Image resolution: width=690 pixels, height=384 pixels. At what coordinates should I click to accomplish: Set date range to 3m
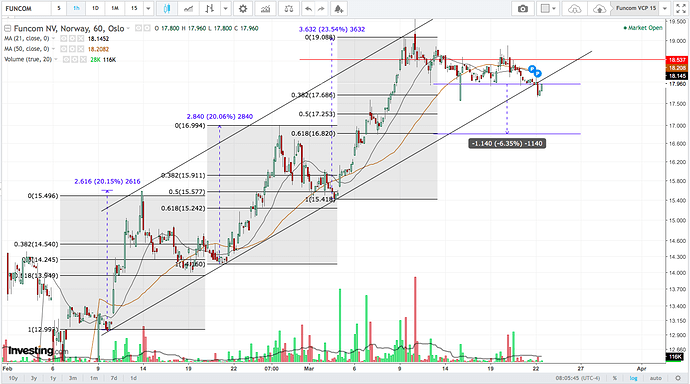tap(73, 378)
